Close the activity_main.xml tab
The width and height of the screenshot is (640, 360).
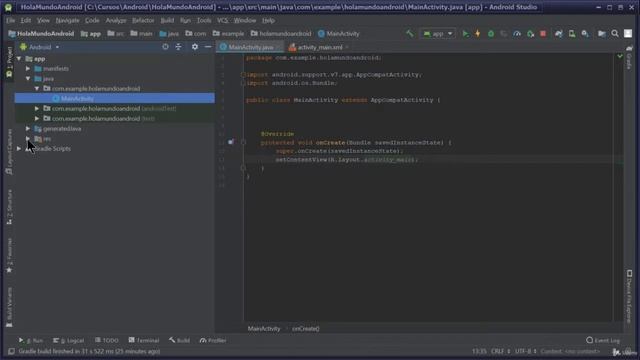pyautogui.click(x=347, y=47)
